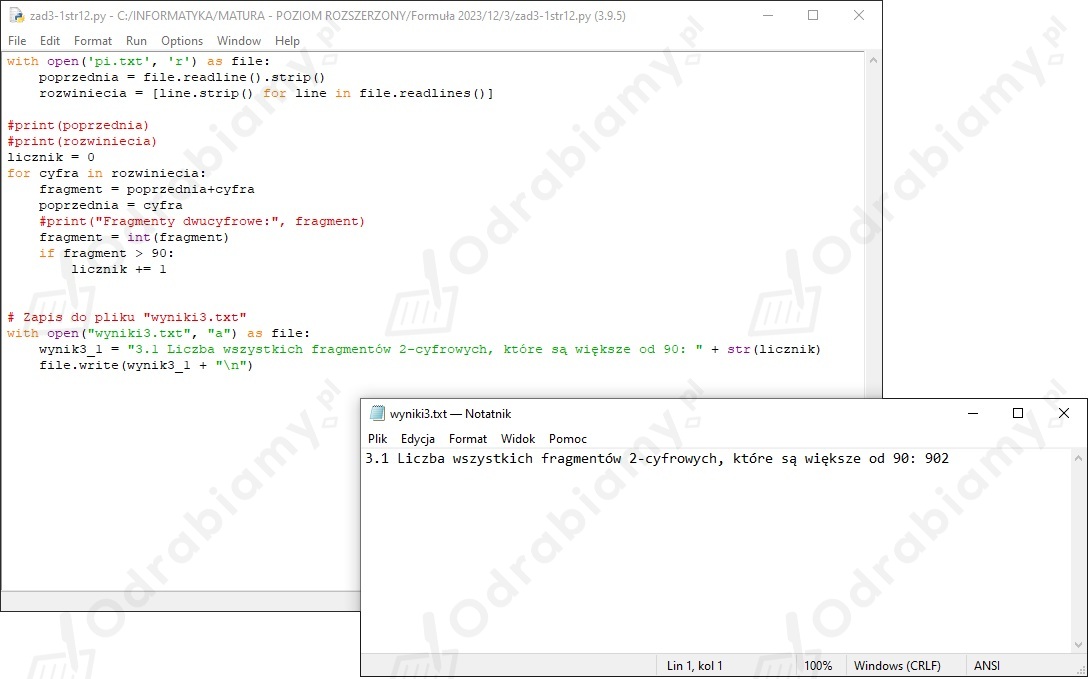
Task: Open the Widok menu
Action: [x=518, y=439]
